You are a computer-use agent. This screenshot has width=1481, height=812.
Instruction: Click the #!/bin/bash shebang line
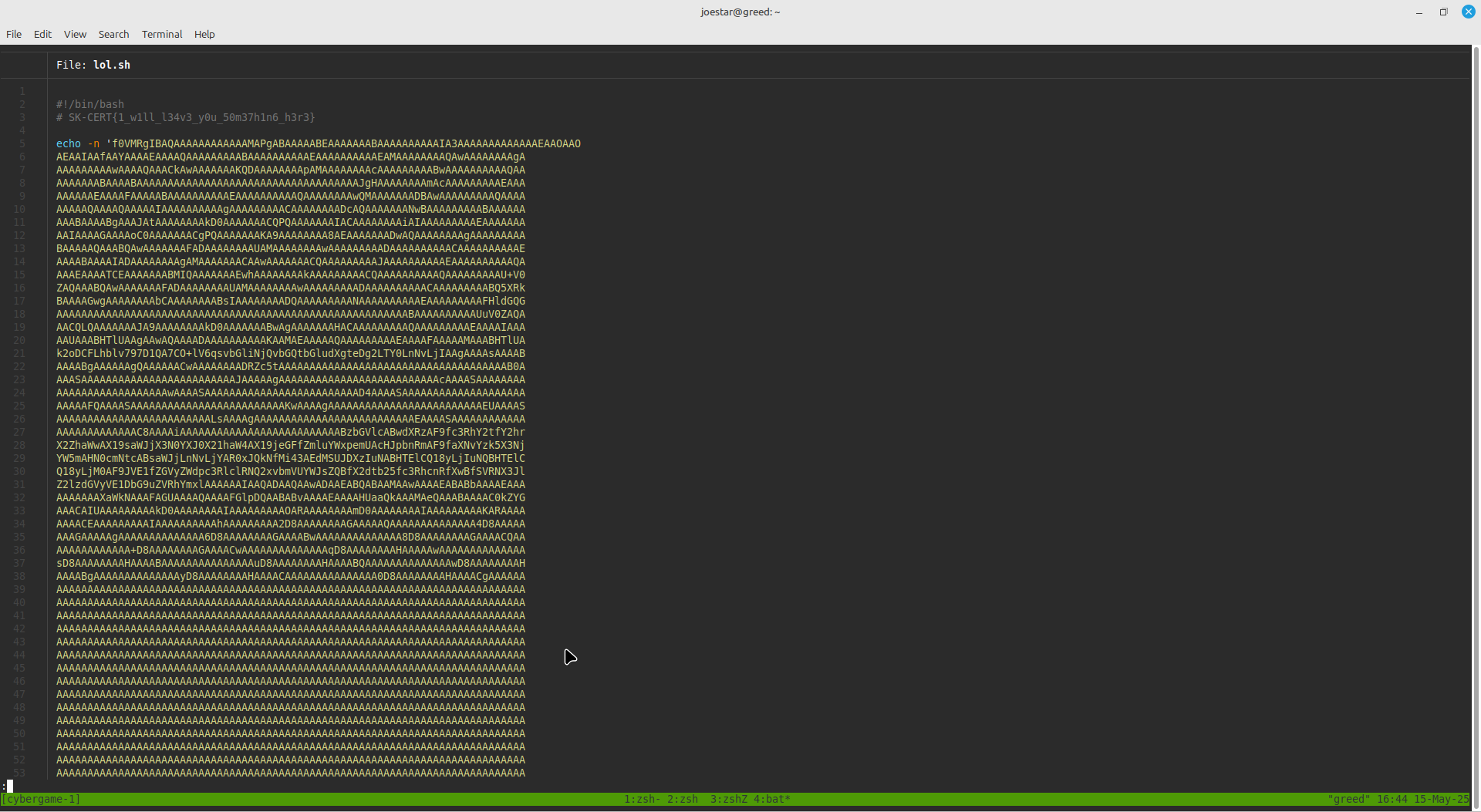tap(89, 104)
